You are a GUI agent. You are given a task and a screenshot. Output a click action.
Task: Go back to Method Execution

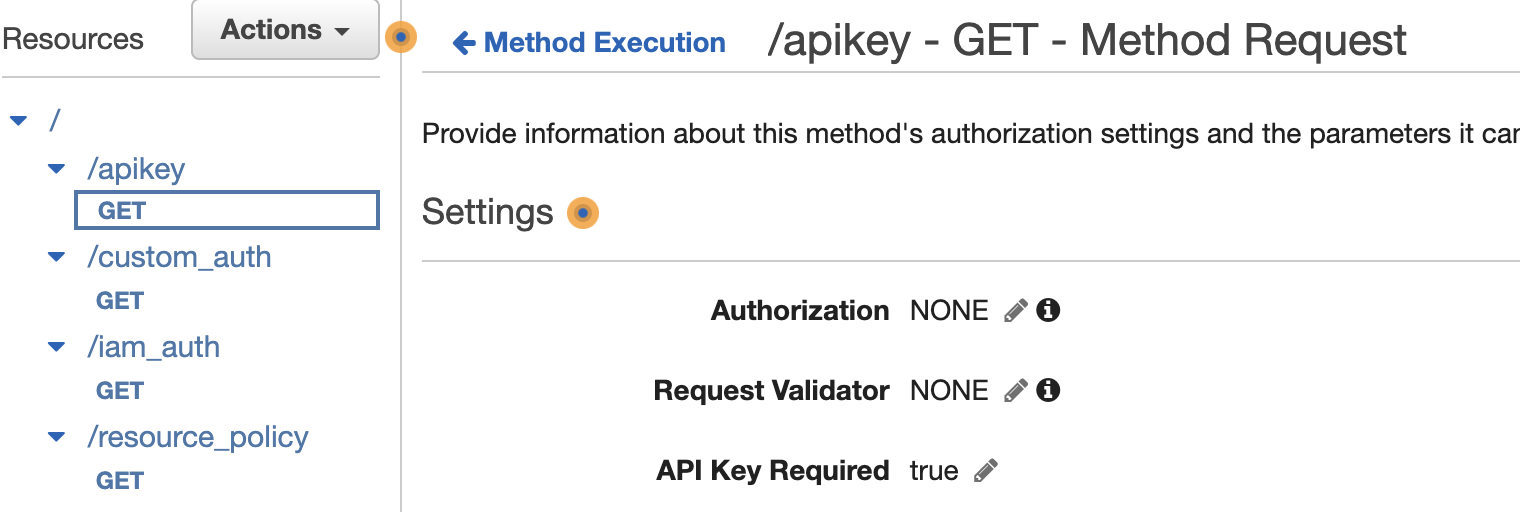click(x=604, y=43)
